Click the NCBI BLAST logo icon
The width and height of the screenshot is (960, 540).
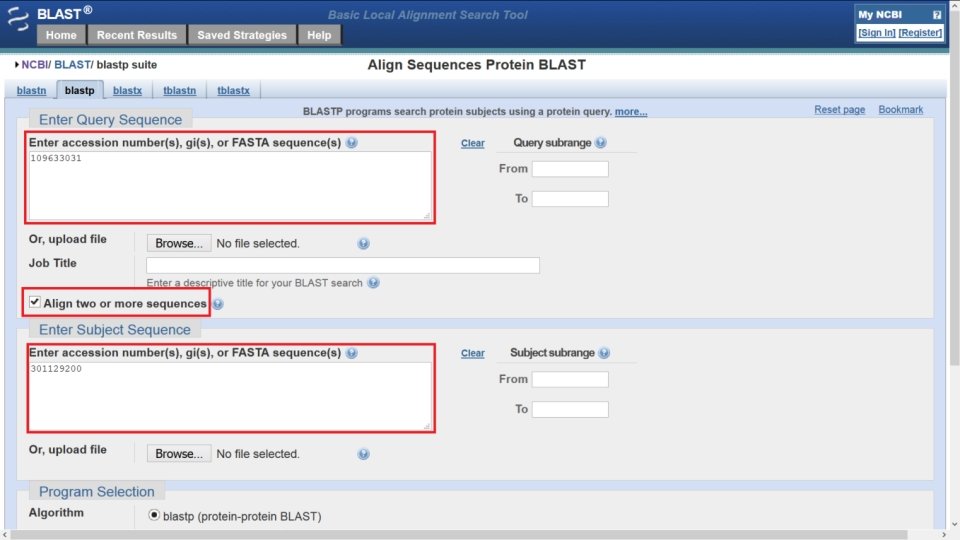[x=18, y=18]
